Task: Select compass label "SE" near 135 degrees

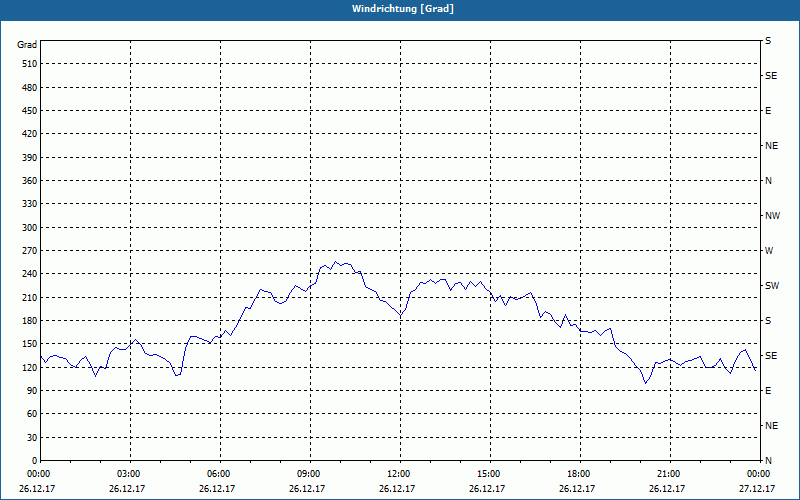Action: pyautogui.click(x=771, y=356)
